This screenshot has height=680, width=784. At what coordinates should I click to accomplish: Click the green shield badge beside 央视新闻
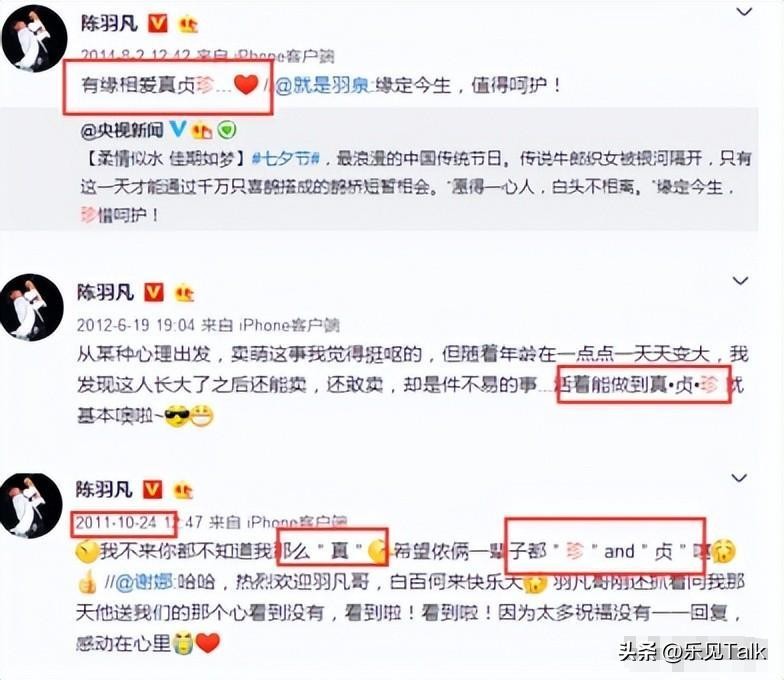[x=226, y=130]
